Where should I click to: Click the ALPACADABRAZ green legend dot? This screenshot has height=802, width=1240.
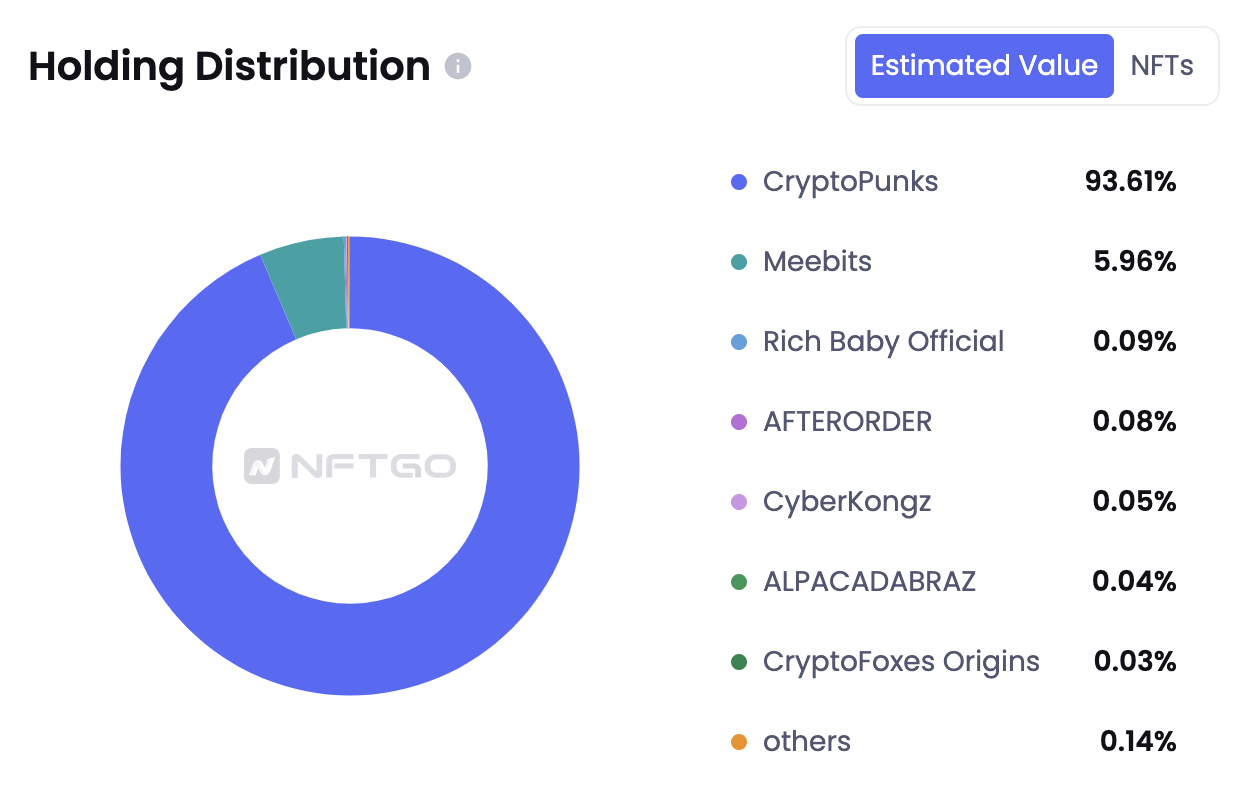point(739,582)
